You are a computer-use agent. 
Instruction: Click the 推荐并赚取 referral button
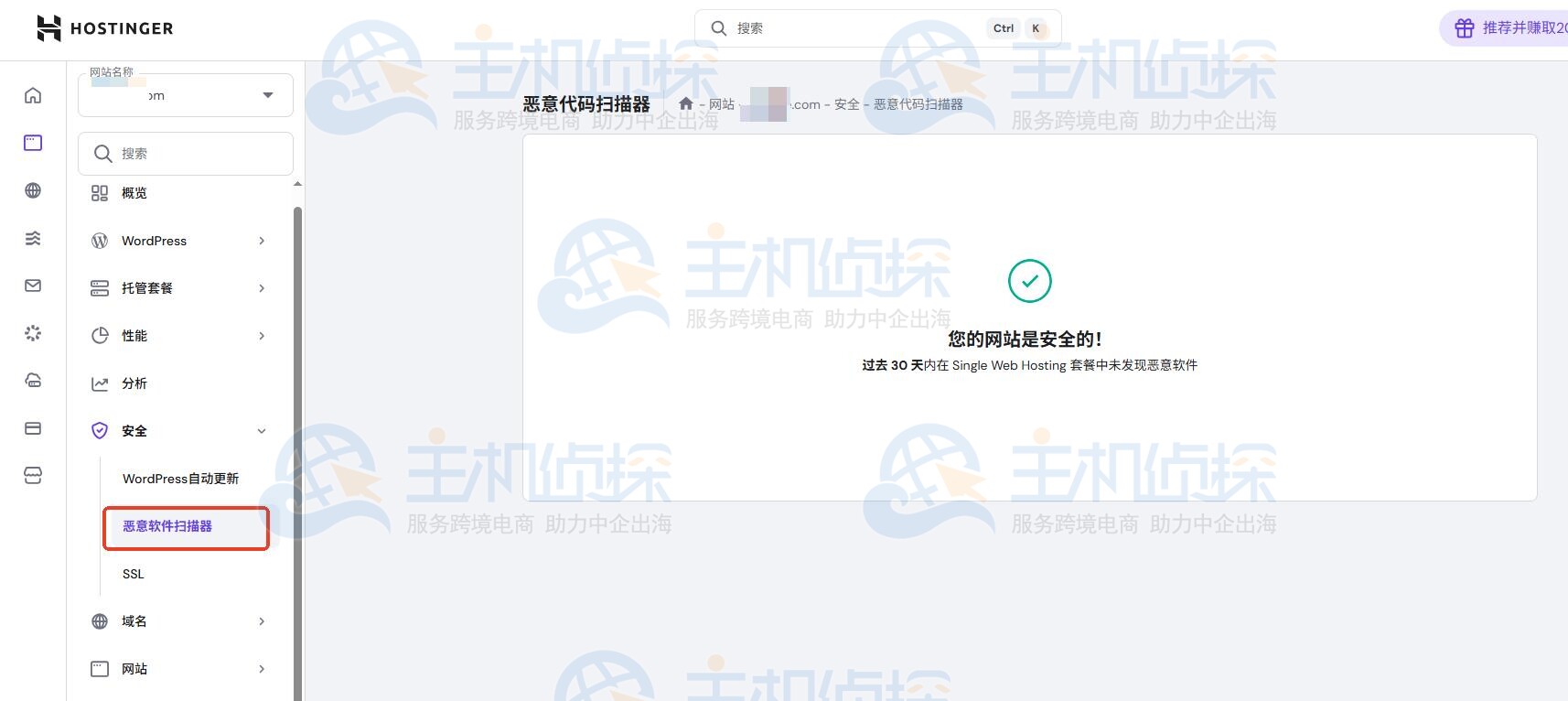[x=1504, y=28]
